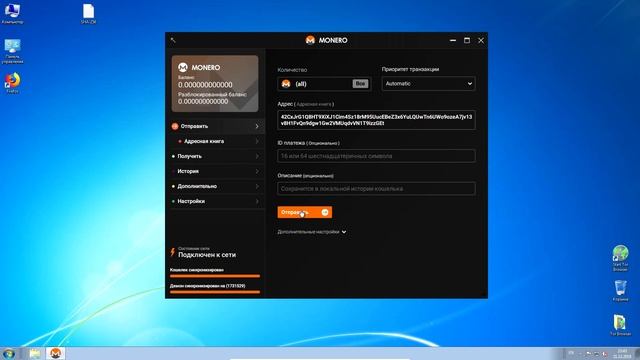Open the Компьютер desktop icon

[12, 13]
